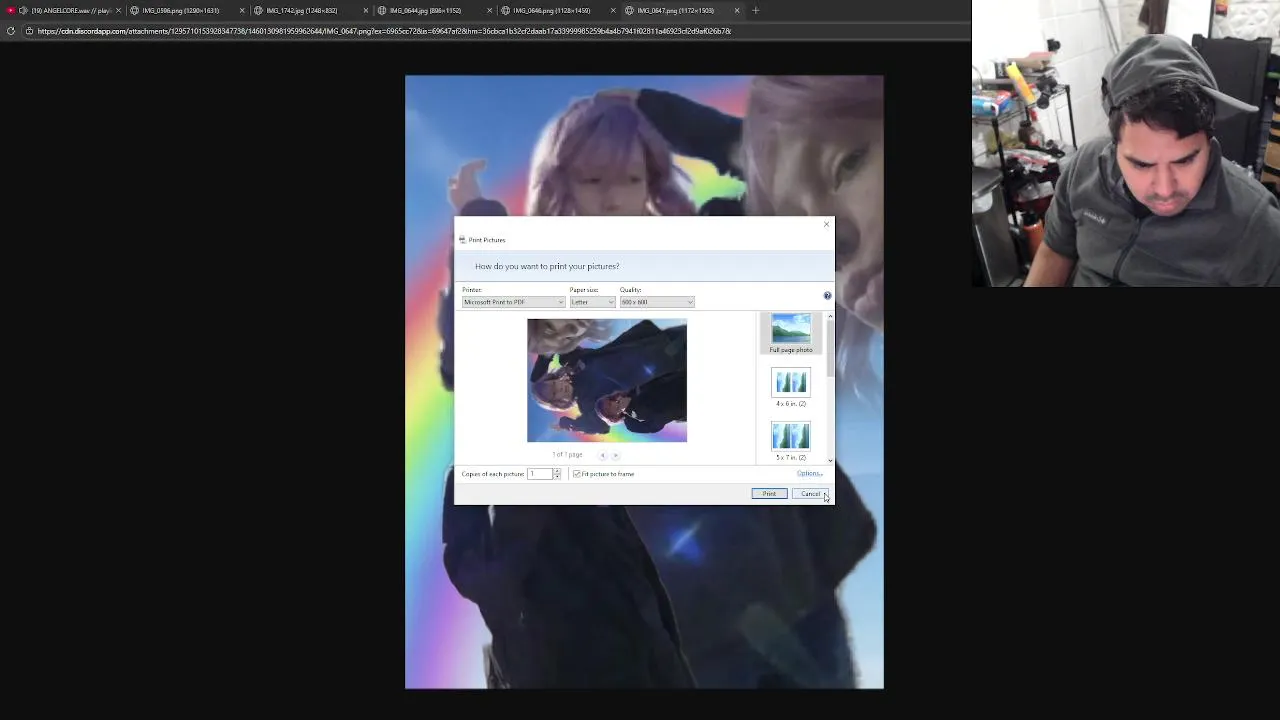
Task: Click the layout list scroll-down arrow
Action: (830, 461)
